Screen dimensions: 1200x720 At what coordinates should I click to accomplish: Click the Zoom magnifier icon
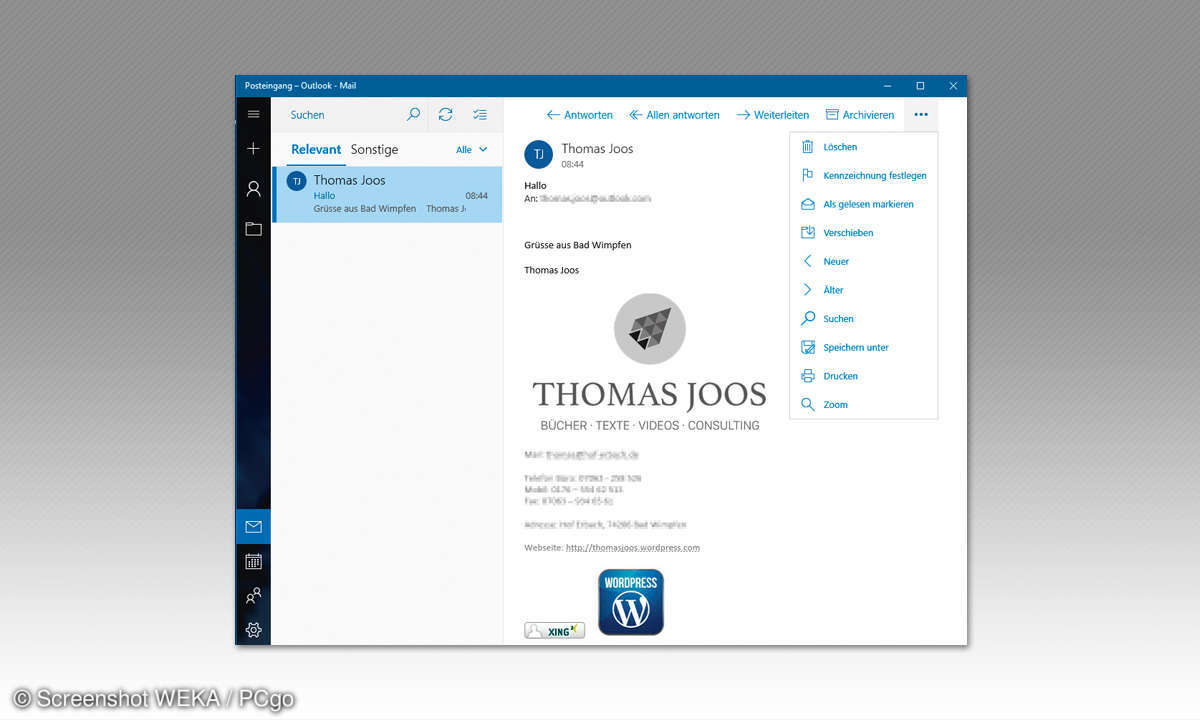[x=808, y=405]
